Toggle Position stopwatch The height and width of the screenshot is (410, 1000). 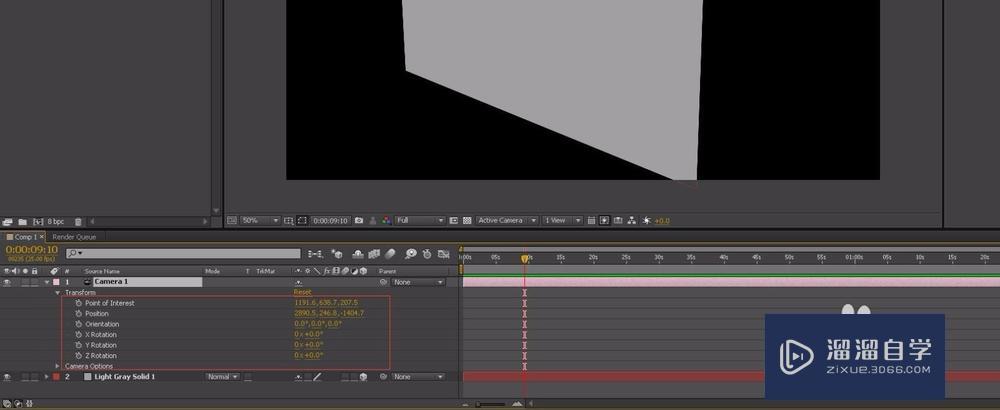point(78,314)
